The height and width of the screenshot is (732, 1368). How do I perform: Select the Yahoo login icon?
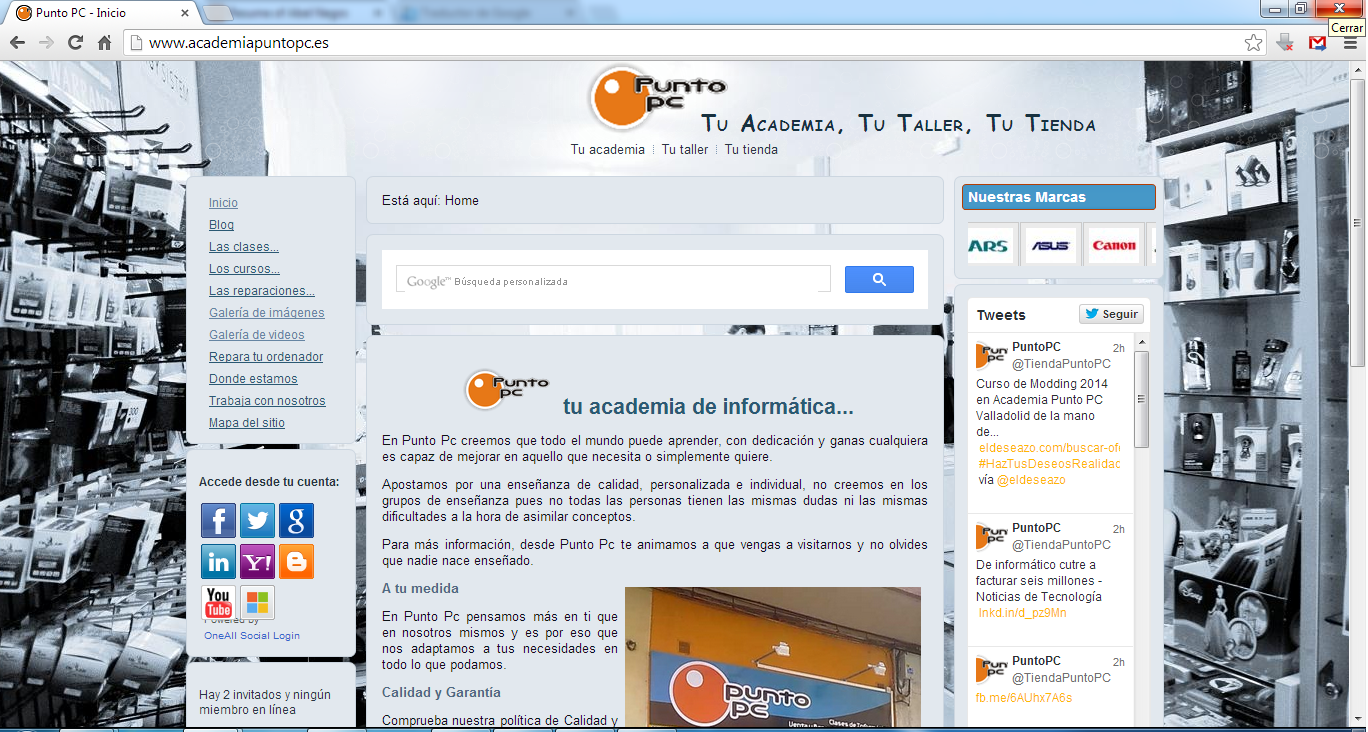point(257,562)
